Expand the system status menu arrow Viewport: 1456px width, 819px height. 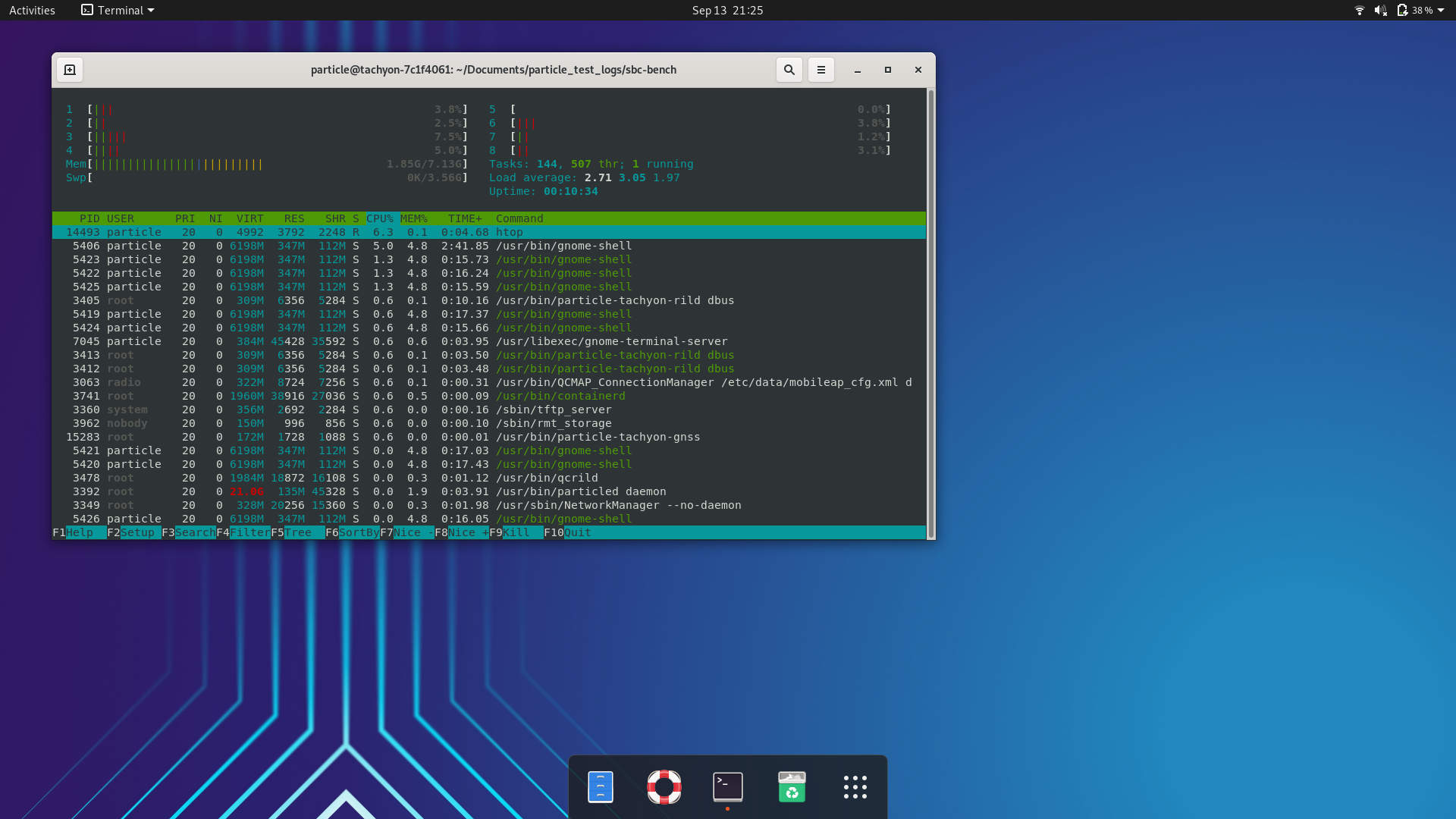pos(1441,11)
